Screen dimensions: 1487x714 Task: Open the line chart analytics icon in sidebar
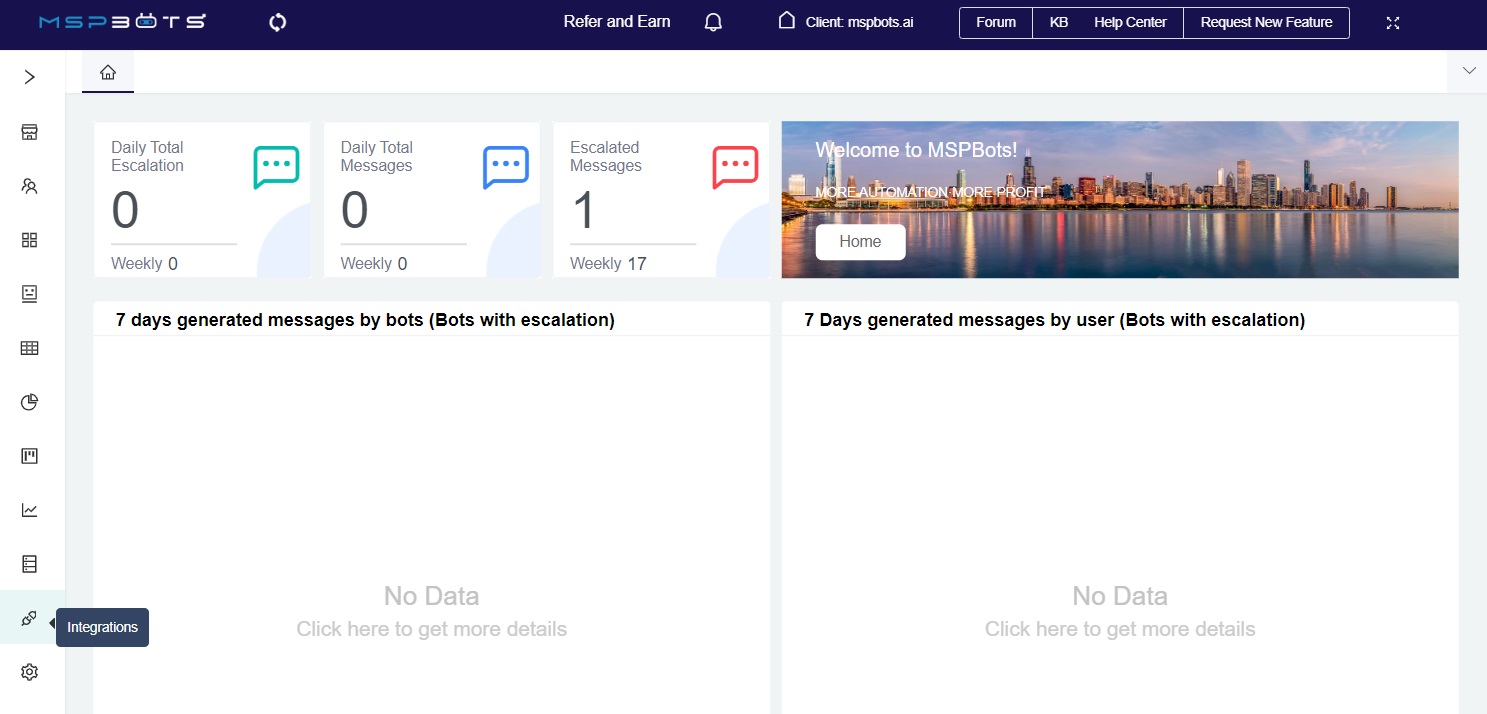(x=29, y=510)
